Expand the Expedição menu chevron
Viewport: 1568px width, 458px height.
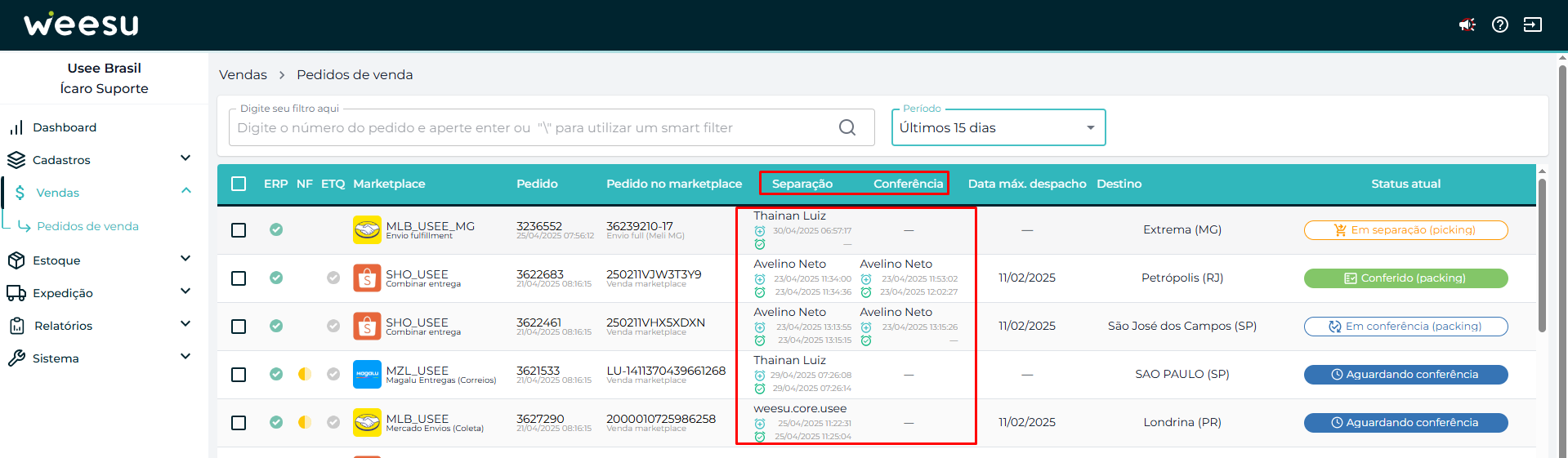point(185,291)
